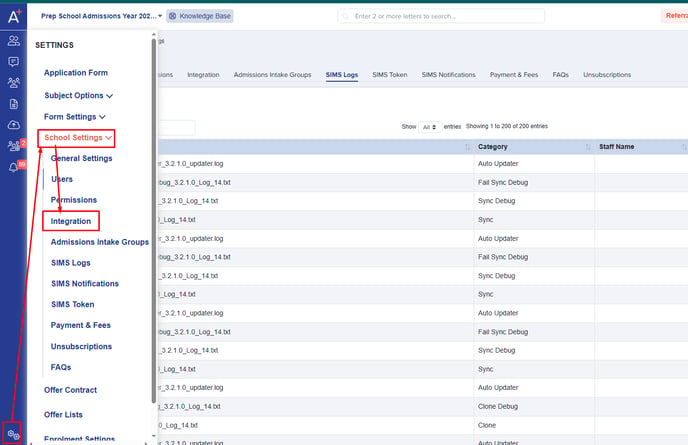Expand Subject Options in settings menu
The image size is (688, 445).
(78, 96)
